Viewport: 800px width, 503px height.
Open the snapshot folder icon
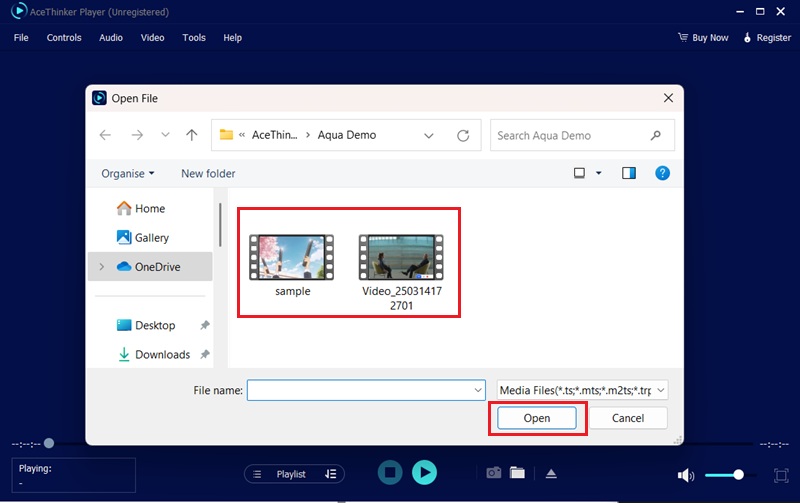pyautogui.click(x=517, y=473)
